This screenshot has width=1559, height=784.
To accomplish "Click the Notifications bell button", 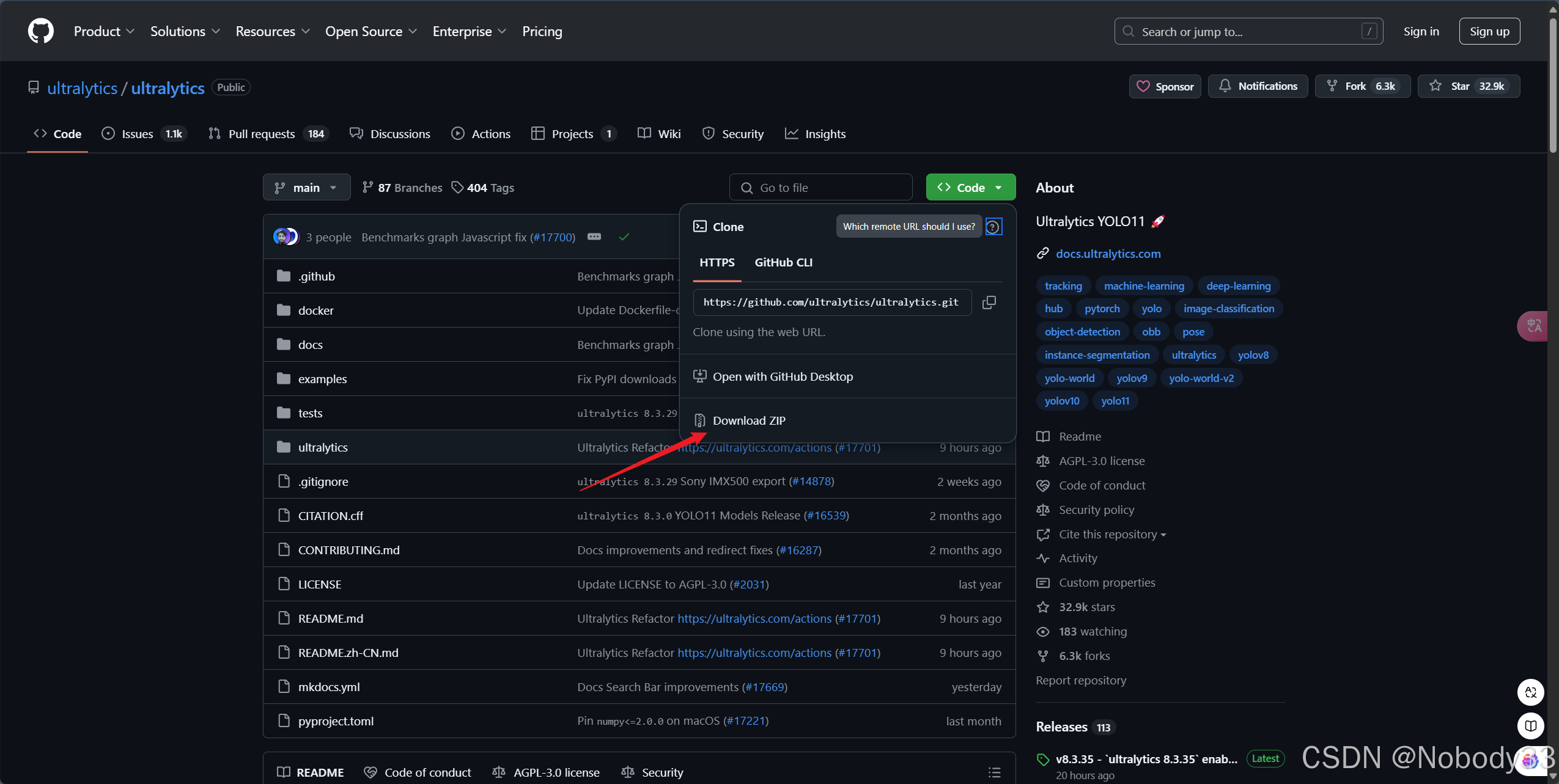I will 1258,86.
